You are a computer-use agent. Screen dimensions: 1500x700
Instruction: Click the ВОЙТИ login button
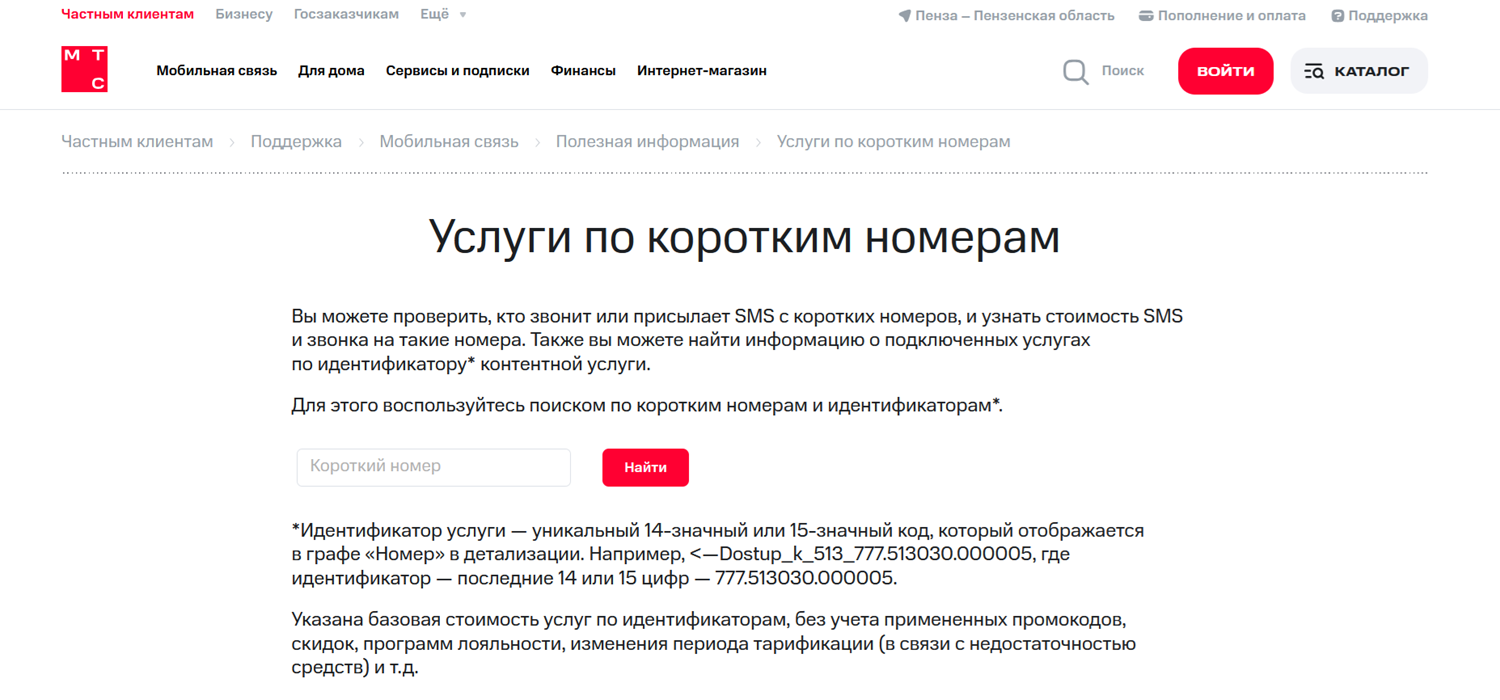(x=1225, y=71)
